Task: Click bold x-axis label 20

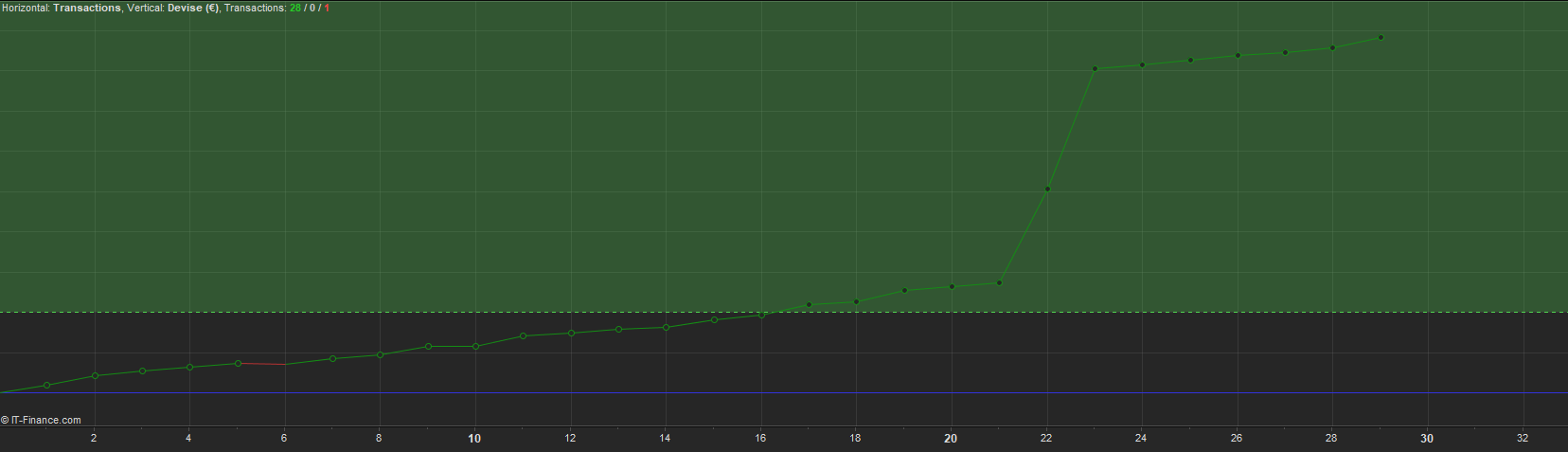Action: pyautogui.click(x=951, y=438)
